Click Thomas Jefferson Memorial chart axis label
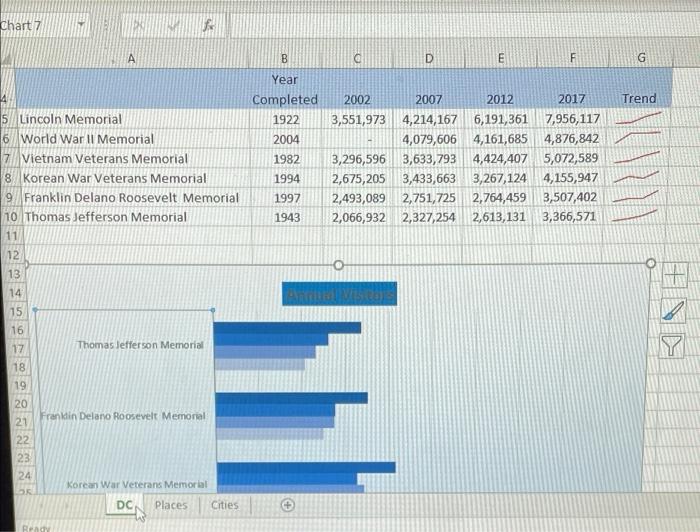The image size is (700, 532). [140, 345]
